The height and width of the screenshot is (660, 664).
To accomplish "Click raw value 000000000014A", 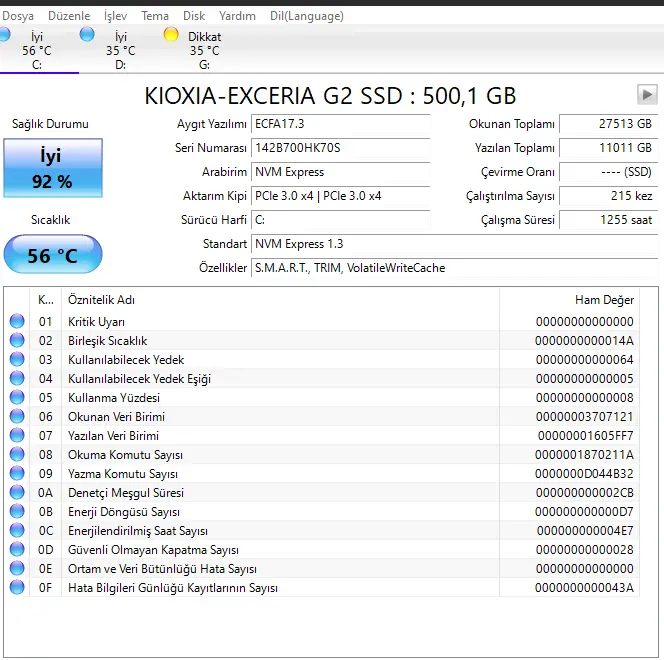I will pyautogui.click(x=584, y=341).
